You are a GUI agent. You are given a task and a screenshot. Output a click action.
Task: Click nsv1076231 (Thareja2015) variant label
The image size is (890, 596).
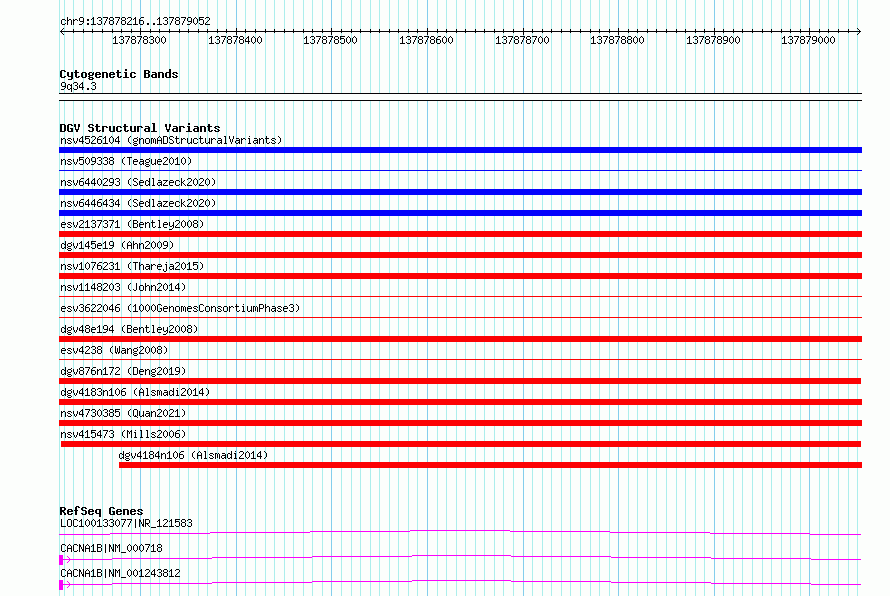point(132,266)
